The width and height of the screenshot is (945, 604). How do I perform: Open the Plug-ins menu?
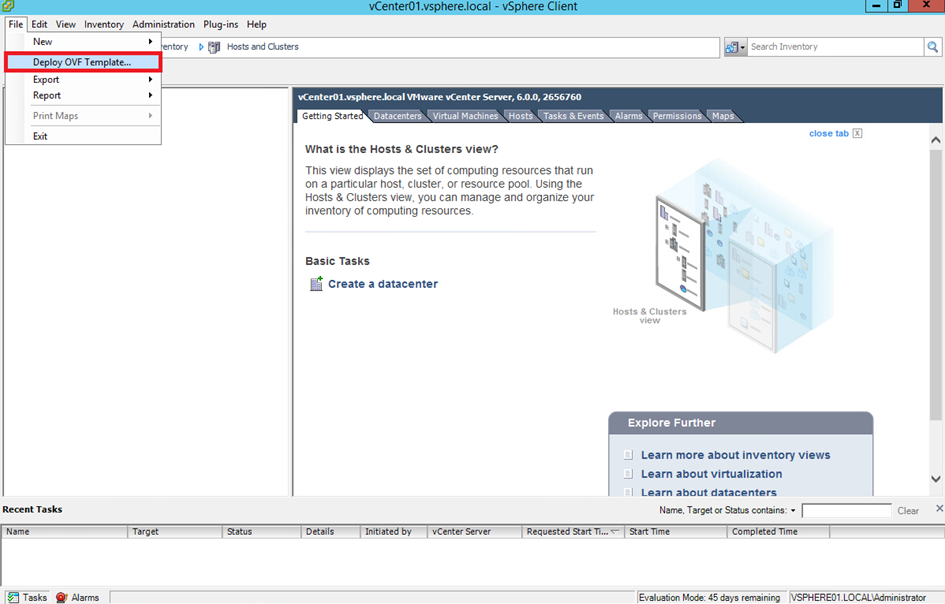click(x=221, y=24)
